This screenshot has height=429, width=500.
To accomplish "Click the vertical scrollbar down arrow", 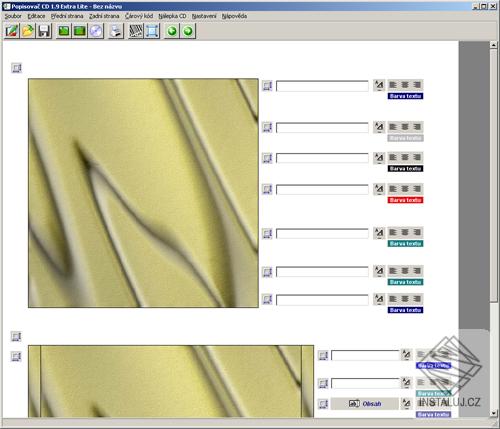I will pos(494,413).
